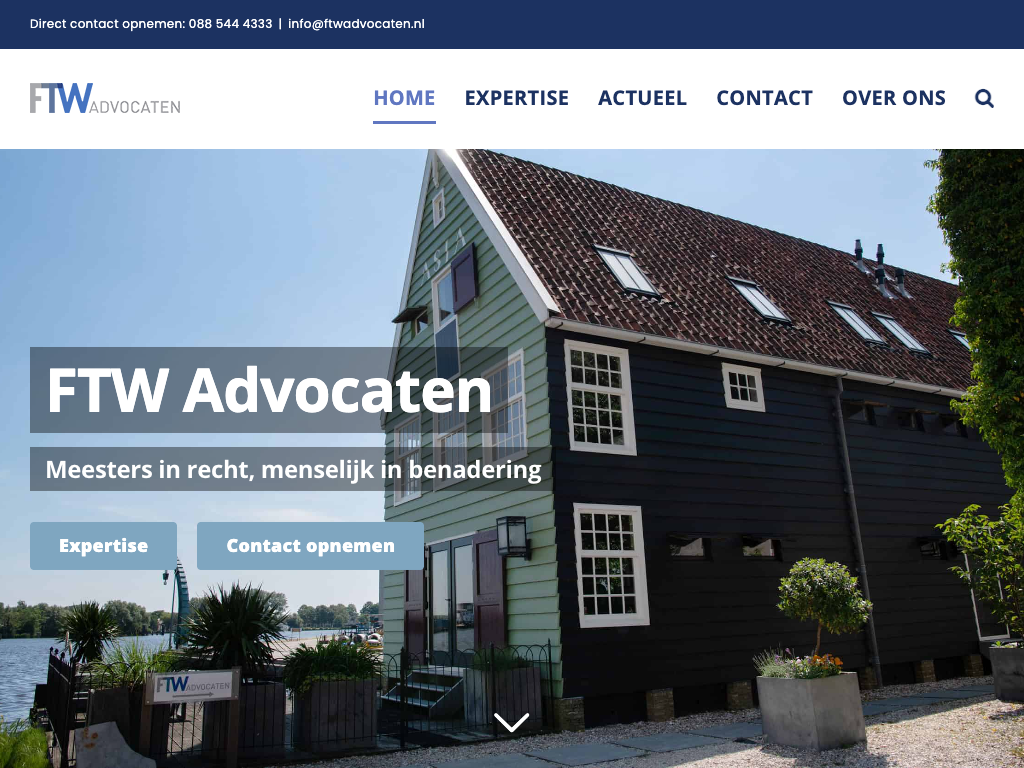Call phone number 088 544 4333

[x=231, y=24]
